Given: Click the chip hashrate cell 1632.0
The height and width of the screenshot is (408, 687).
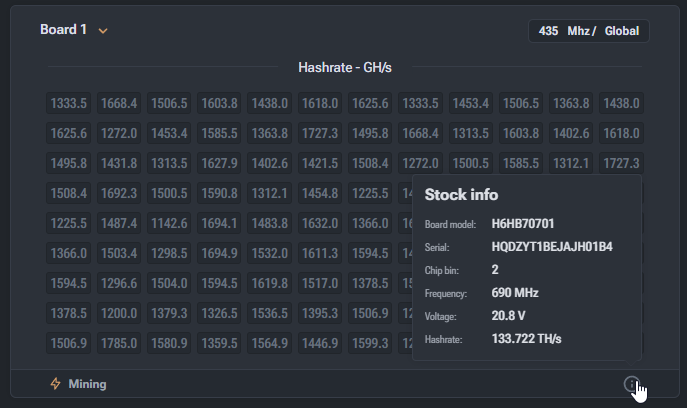Looking at the screenshot, I should tap(320, 223).
